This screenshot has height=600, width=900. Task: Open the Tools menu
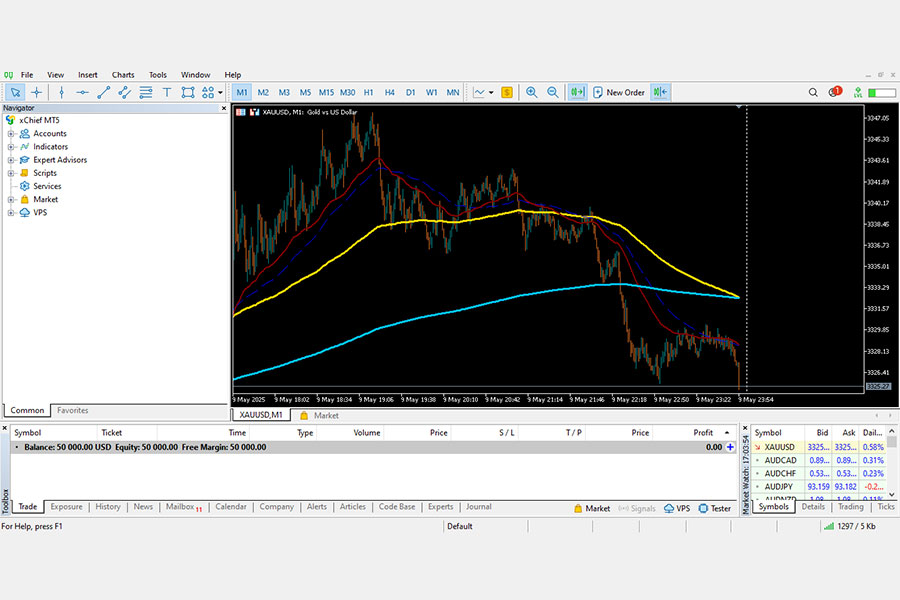point(158,75)
